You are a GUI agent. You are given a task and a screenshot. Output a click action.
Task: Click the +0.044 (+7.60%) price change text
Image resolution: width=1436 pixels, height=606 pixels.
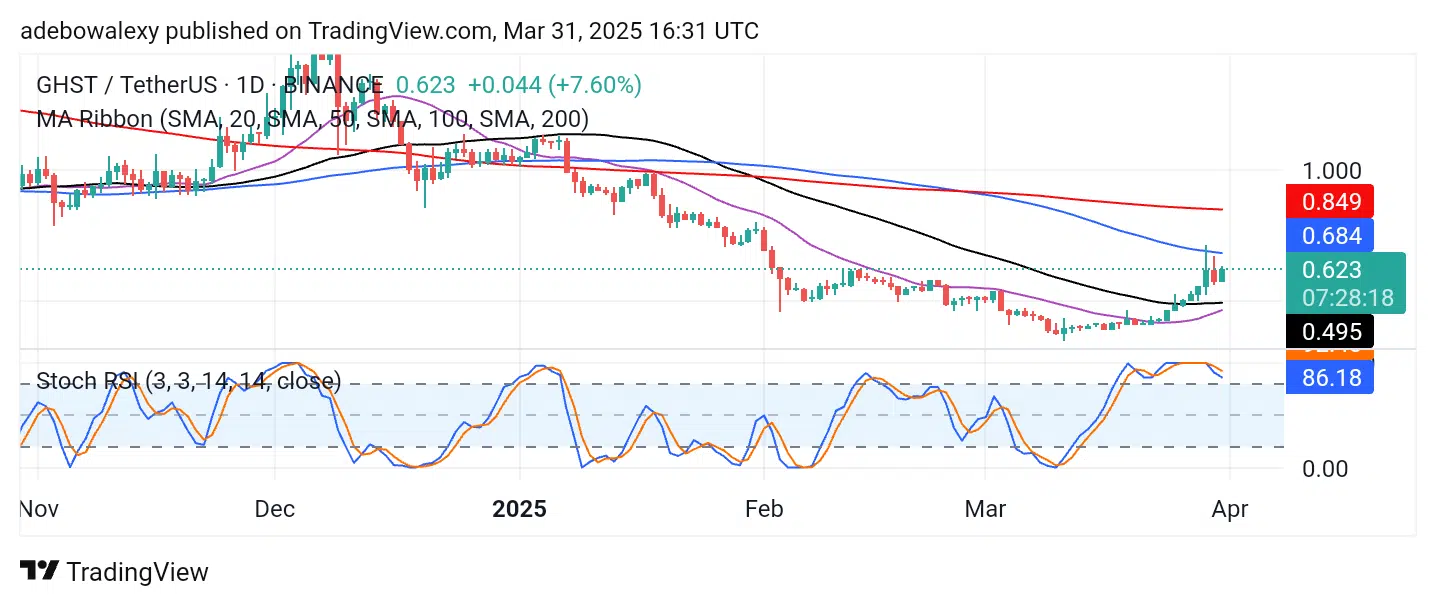point(554,85)
